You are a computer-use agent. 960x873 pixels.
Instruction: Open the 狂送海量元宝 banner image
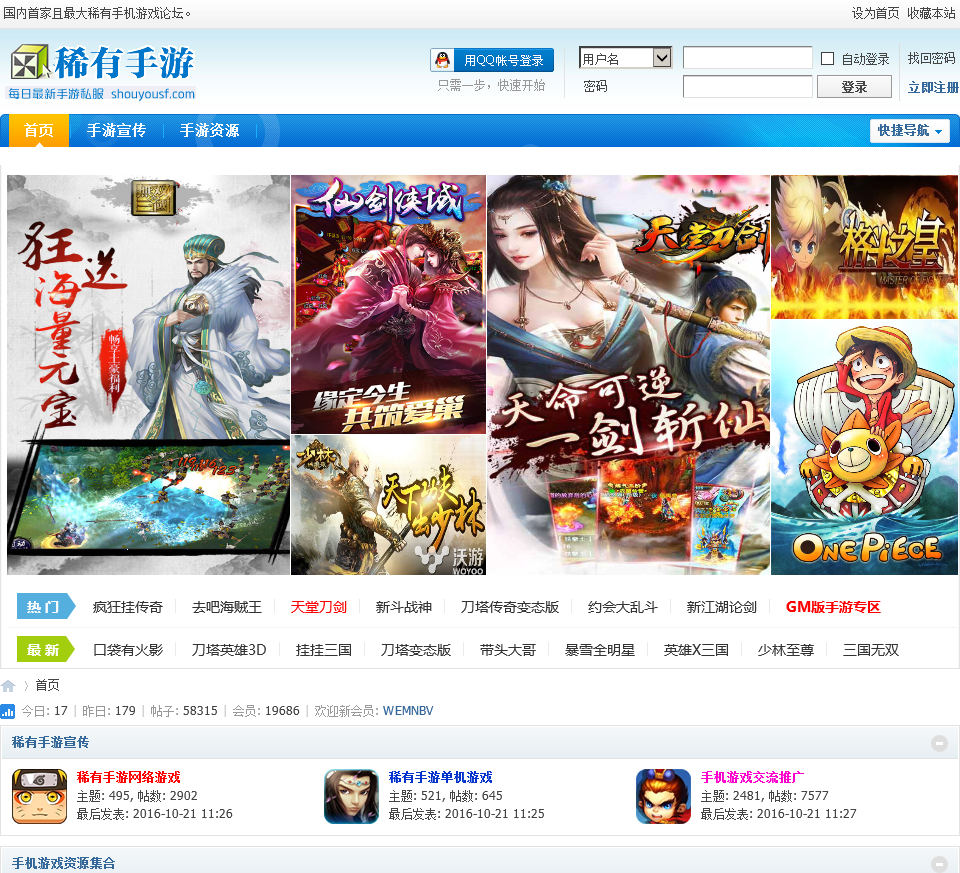pyautogui.click(x=148, y=375)
